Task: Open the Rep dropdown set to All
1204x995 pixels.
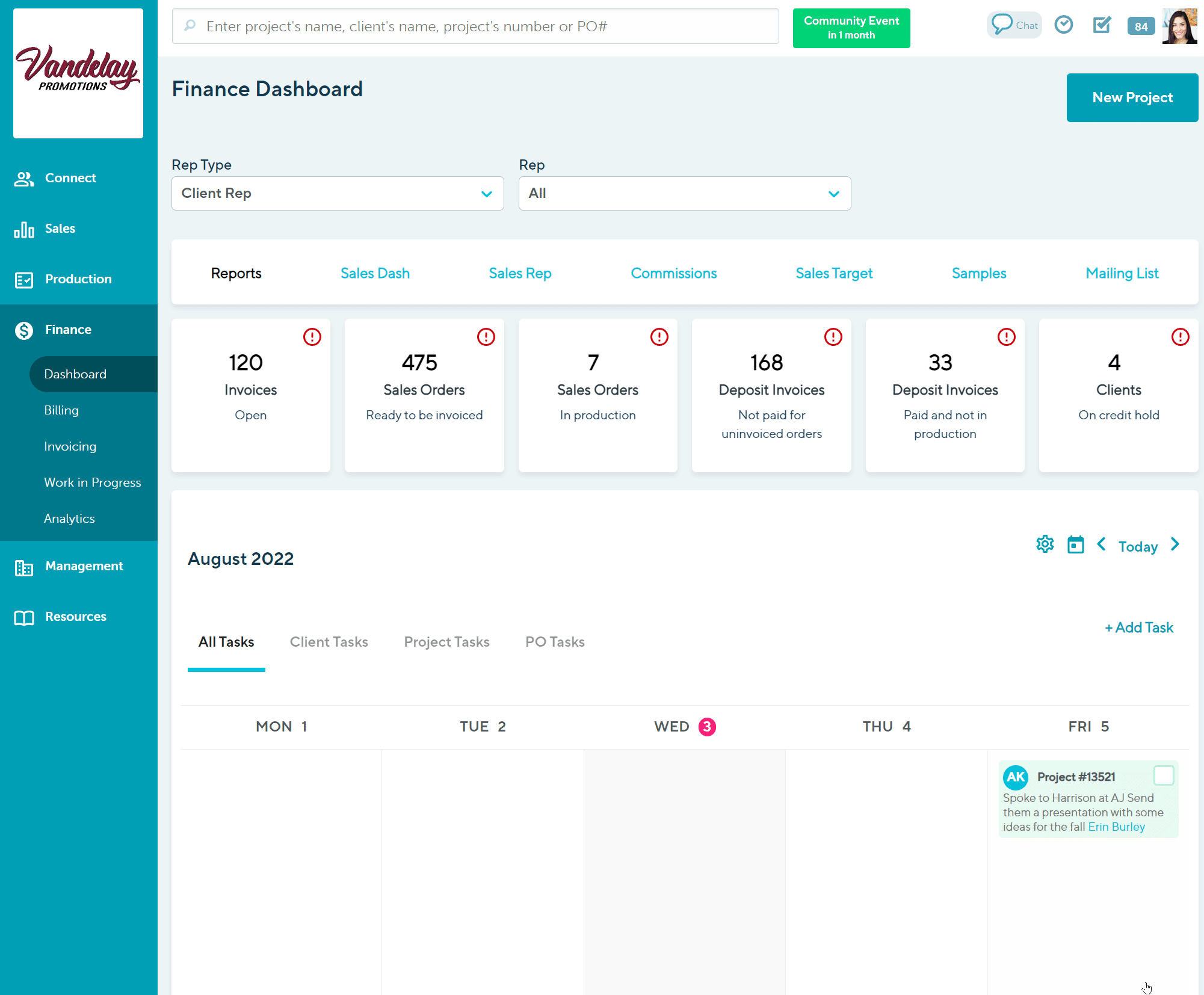Action: click(x=685, y=194)
